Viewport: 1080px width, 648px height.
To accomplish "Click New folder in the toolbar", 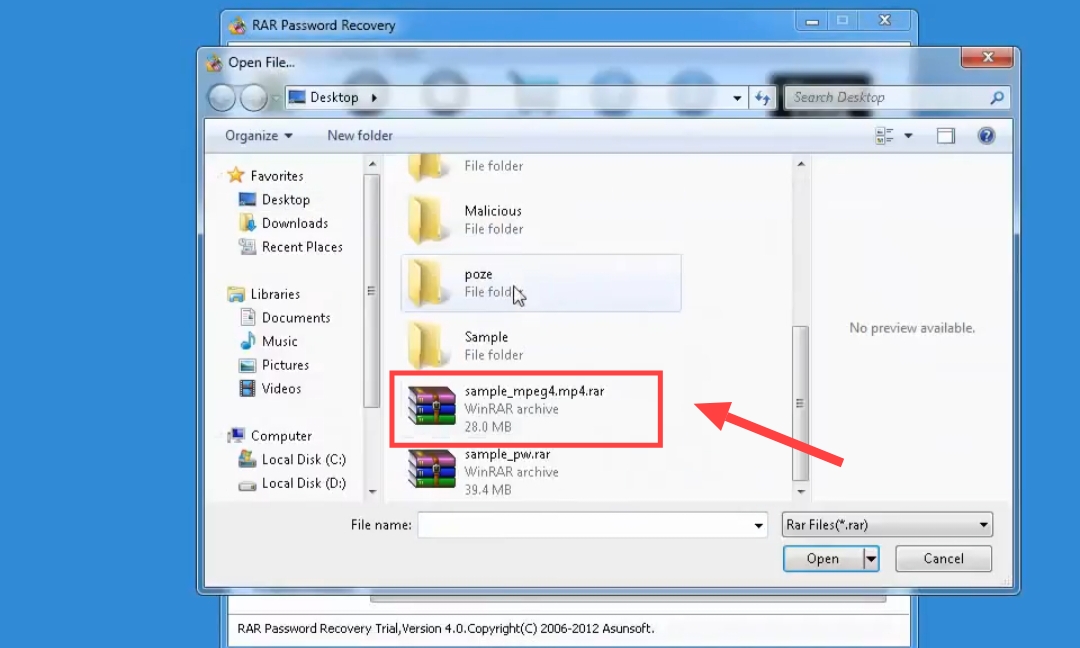I will (x=360, y=136).
